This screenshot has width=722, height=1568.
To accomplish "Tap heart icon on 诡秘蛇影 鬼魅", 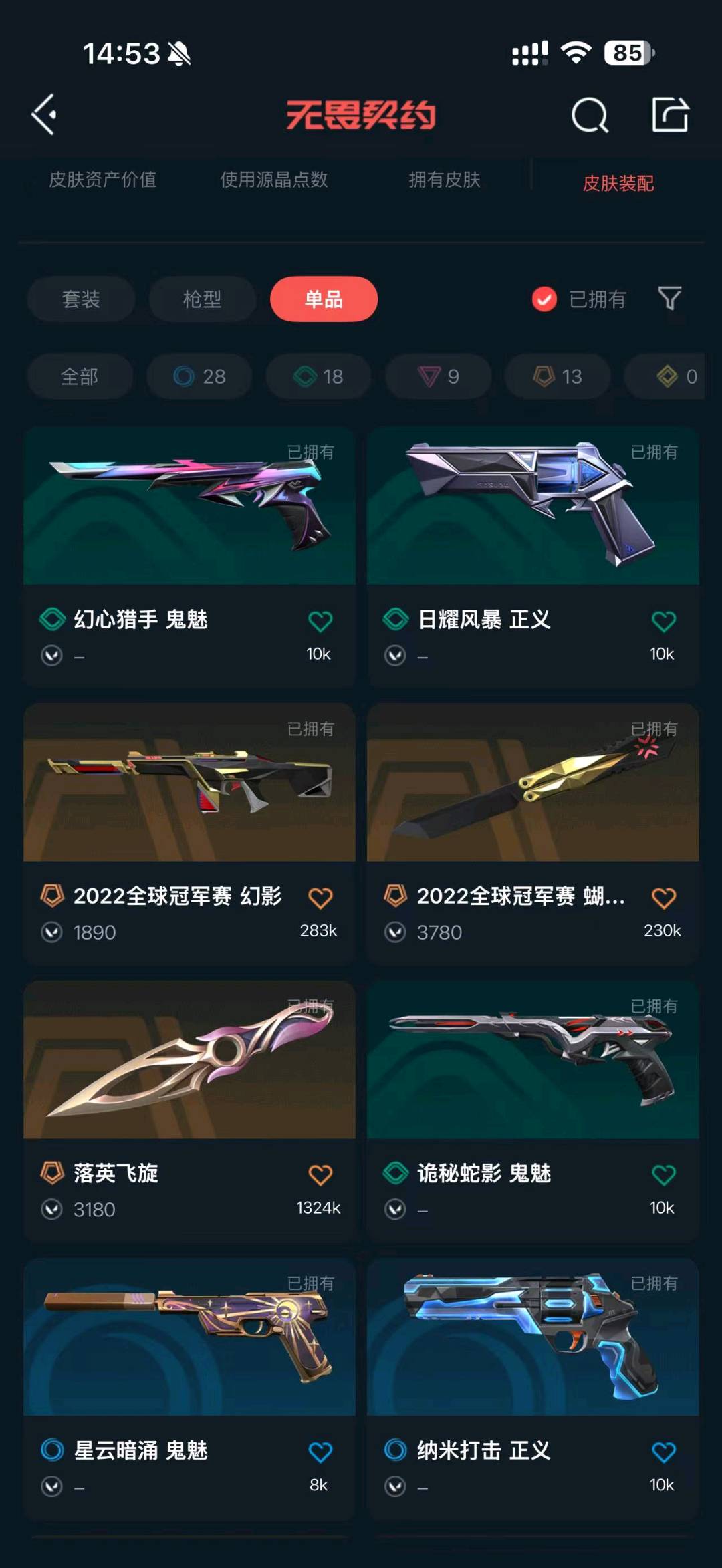I will point(664,1174).
